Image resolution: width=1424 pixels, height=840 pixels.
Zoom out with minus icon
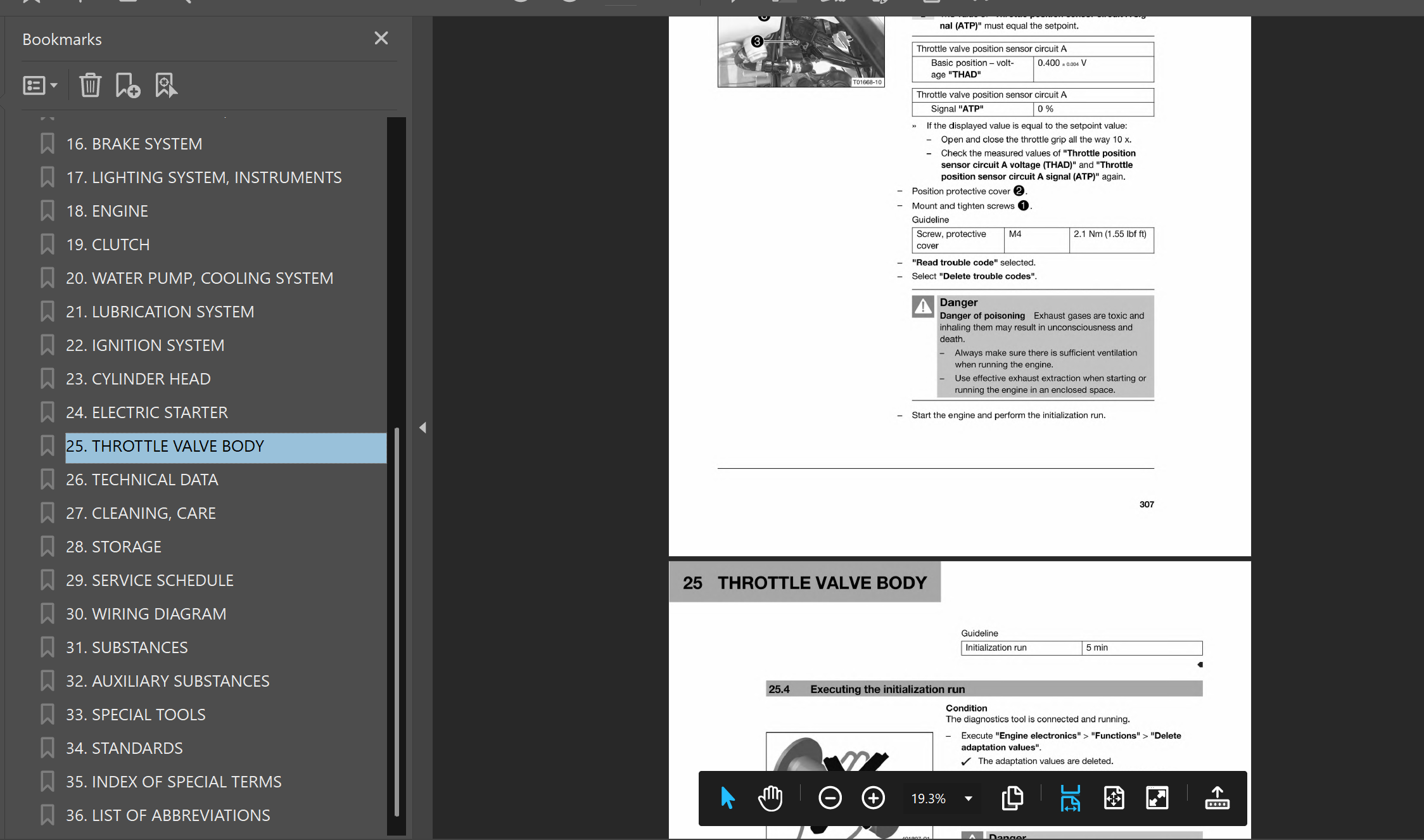pos(830,798)
